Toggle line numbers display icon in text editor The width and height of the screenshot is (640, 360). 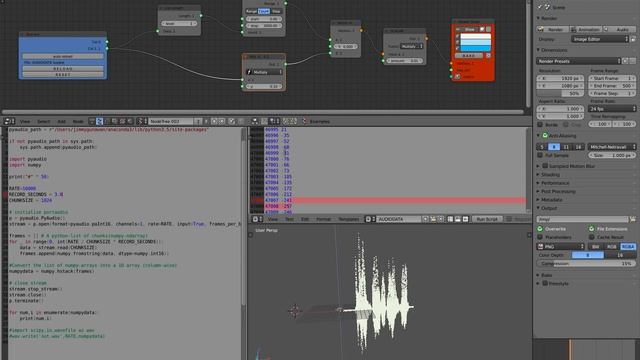click(450, 219)
